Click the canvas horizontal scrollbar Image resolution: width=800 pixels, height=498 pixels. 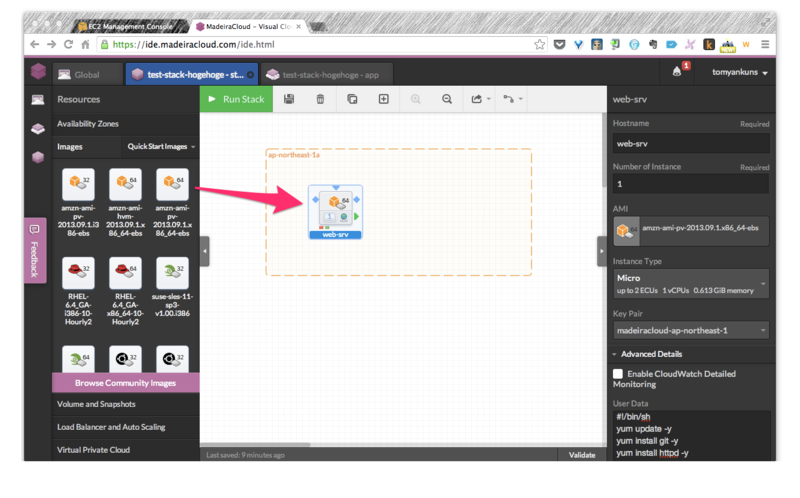tap(255, 444)
